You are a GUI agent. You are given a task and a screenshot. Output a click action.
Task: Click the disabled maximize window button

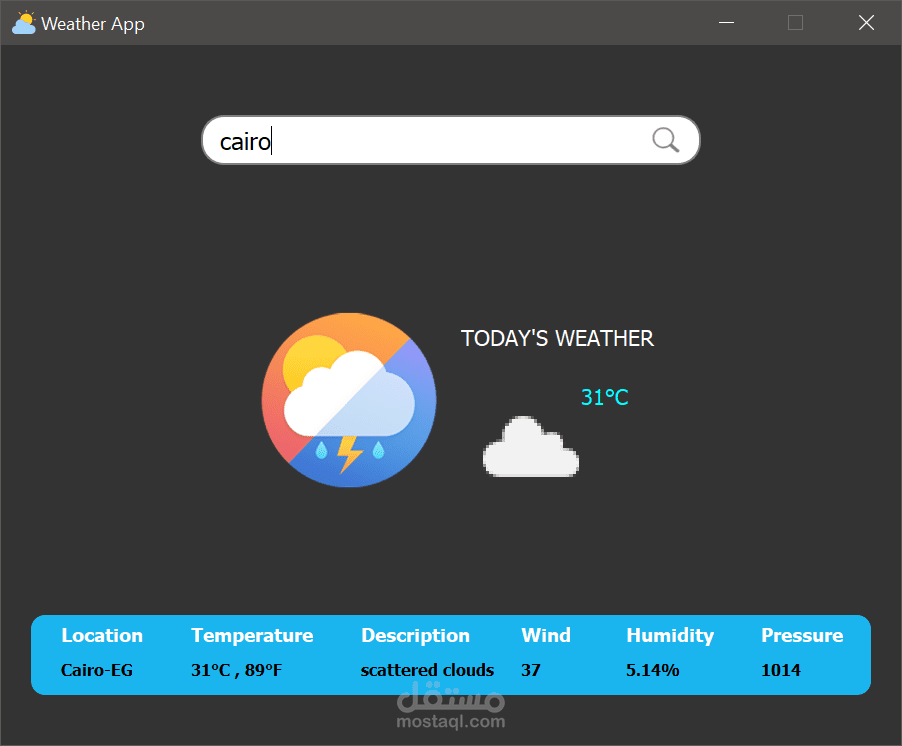tap(796, 22)
